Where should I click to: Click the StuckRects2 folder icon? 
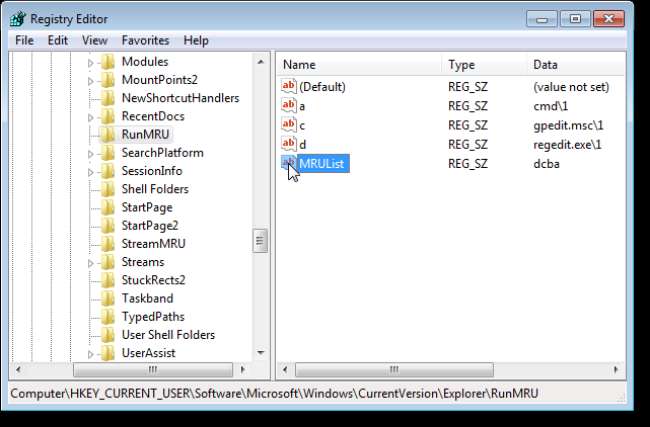coord(108,281)
